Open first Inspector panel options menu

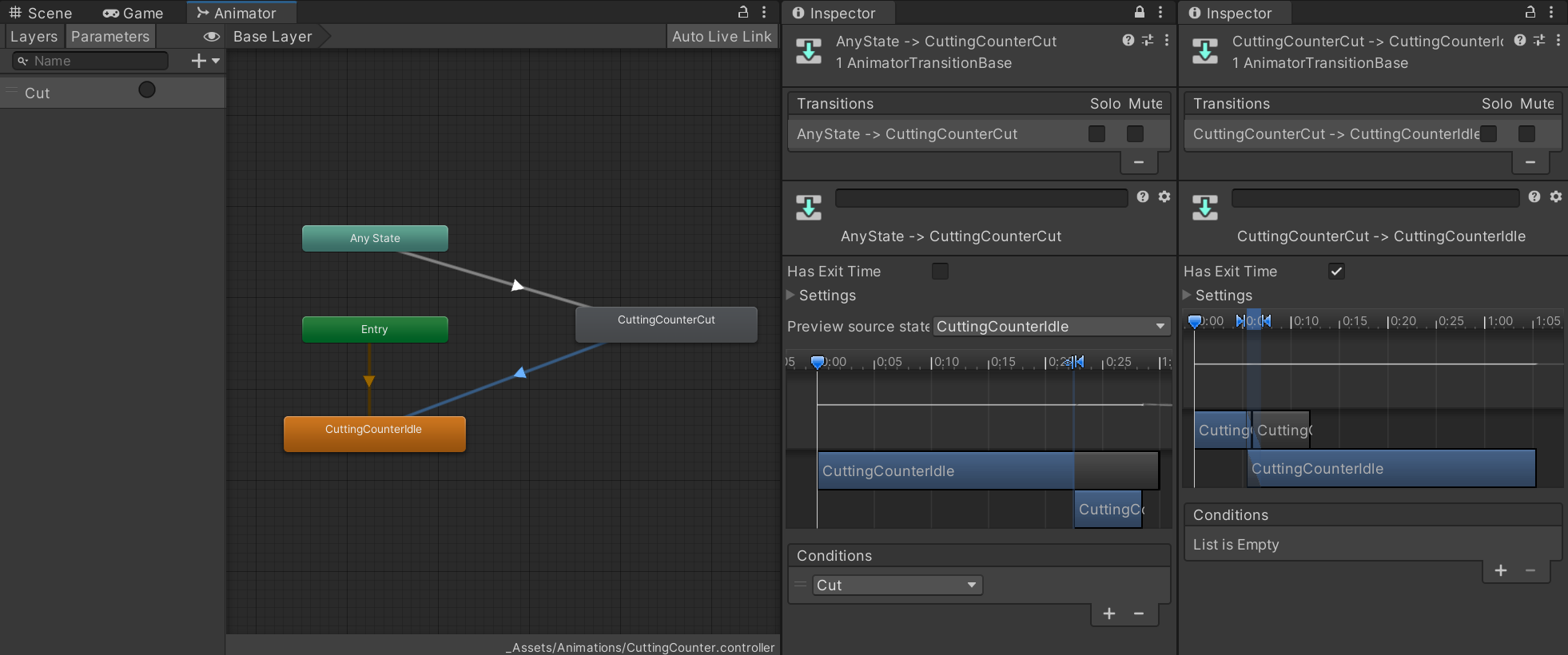pos(1161,12)
